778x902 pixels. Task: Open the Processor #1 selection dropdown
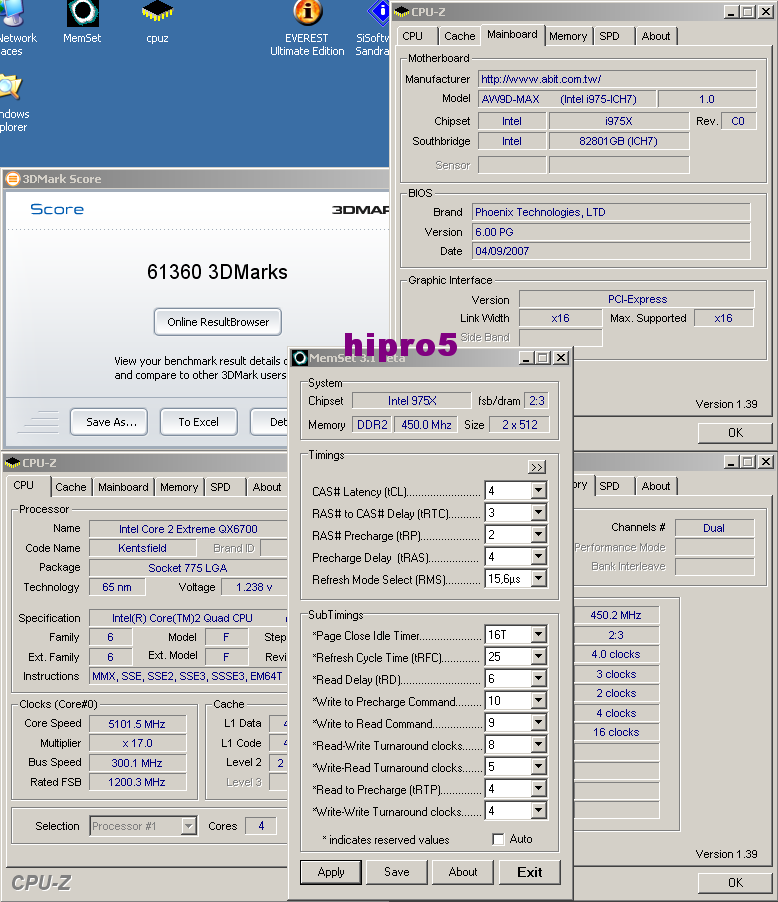click(x=188, y=826)
